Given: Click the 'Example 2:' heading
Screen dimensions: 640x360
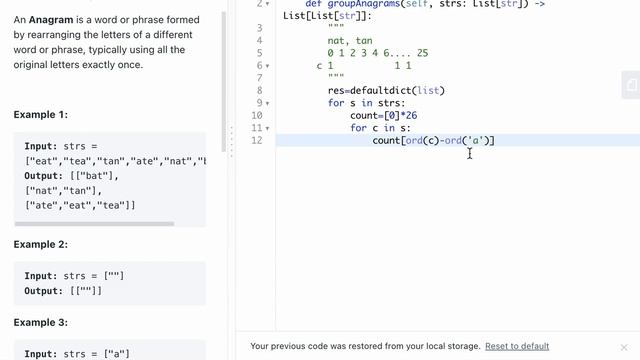Looking at the screenshot, I should (x=40, y=244).
